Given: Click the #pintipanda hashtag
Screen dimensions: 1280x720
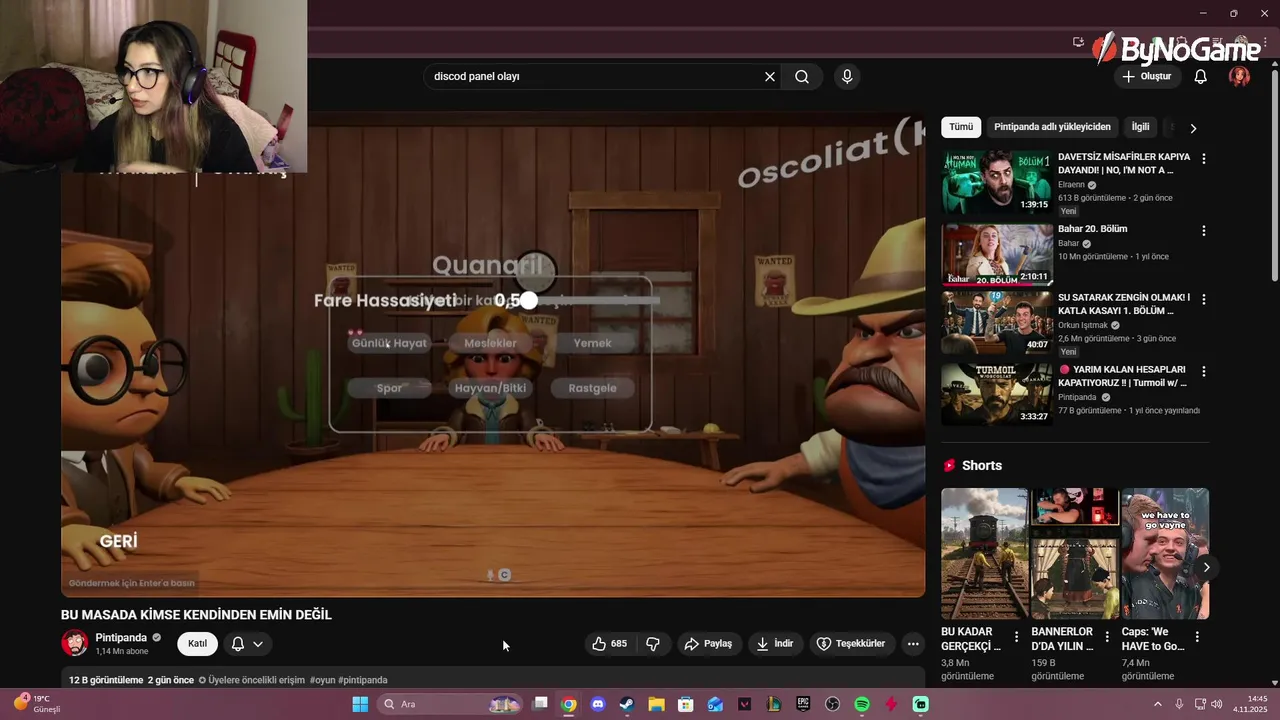Looking at the screenshot, I should coord(363,680).
